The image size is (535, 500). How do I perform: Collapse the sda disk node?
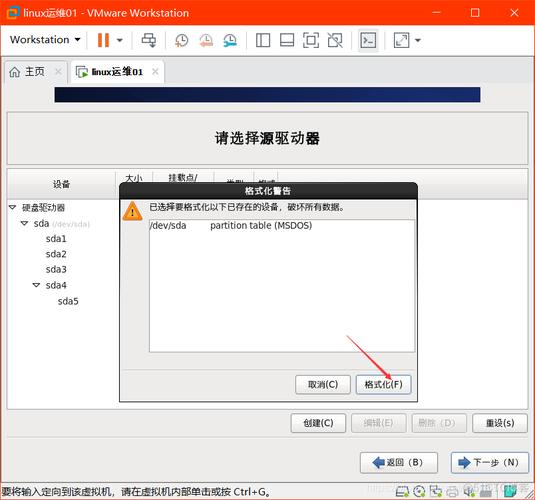24,223
